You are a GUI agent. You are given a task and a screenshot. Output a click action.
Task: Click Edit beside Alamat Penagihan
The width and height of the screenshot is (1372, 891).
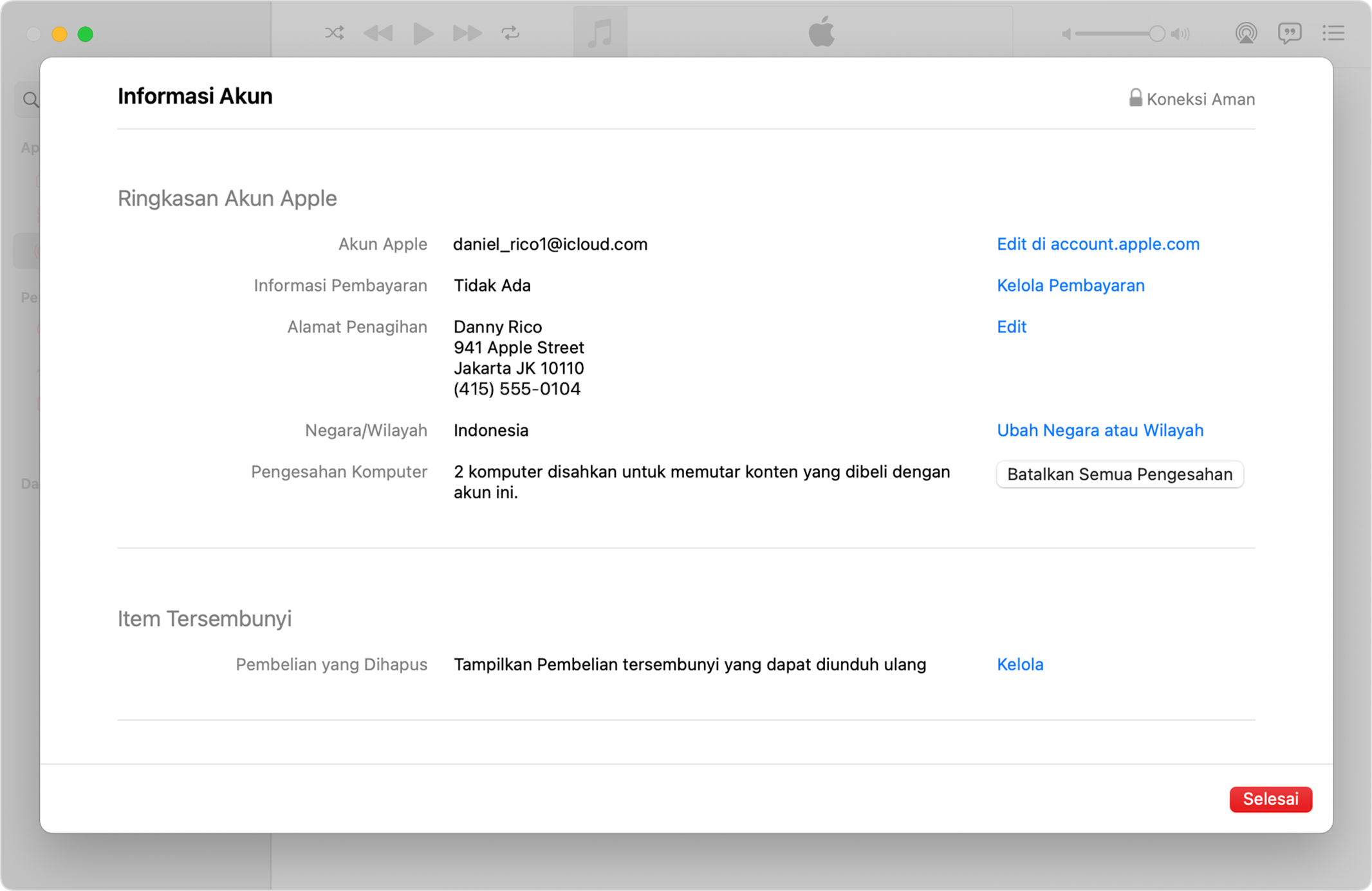coord(1012,326)
